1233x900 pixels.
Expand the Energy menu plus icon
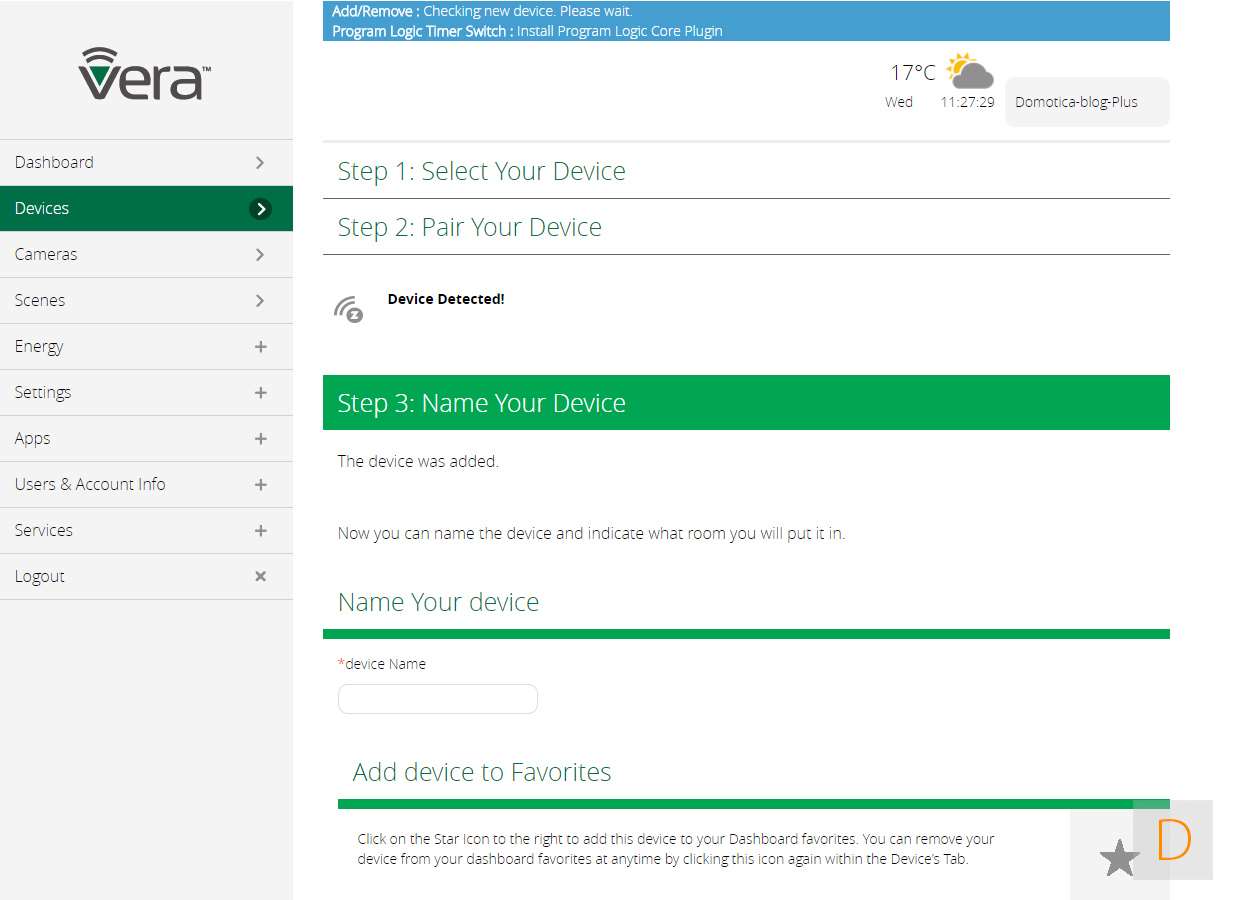[x=260, y=347]
